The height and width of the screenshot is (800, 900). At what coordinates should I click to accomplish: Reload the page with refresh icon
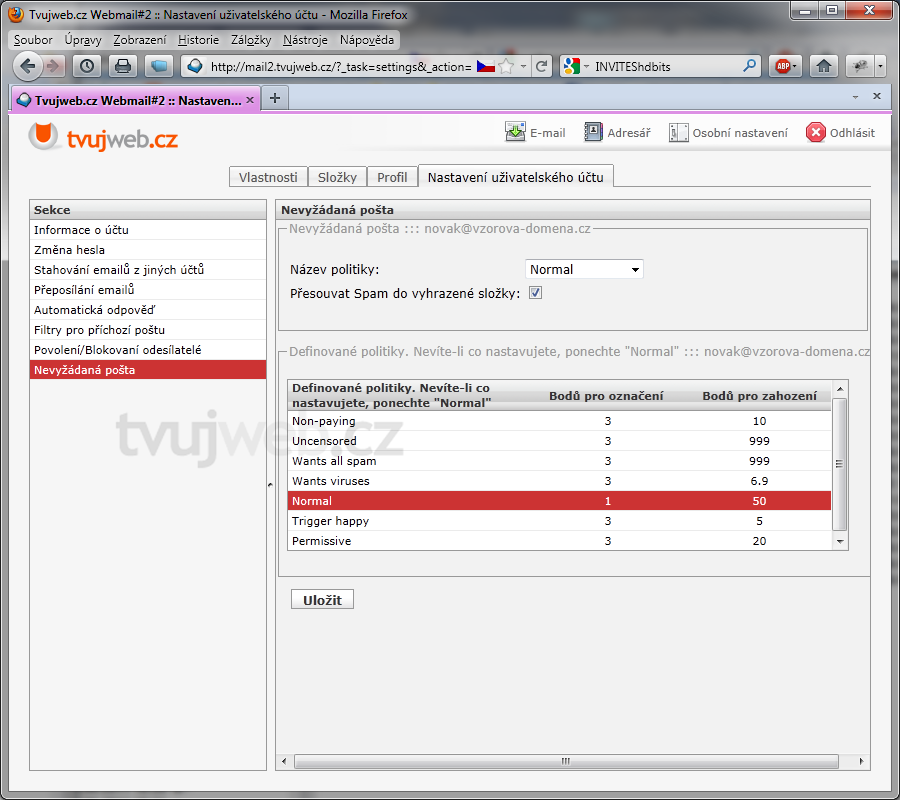(542, 66)
